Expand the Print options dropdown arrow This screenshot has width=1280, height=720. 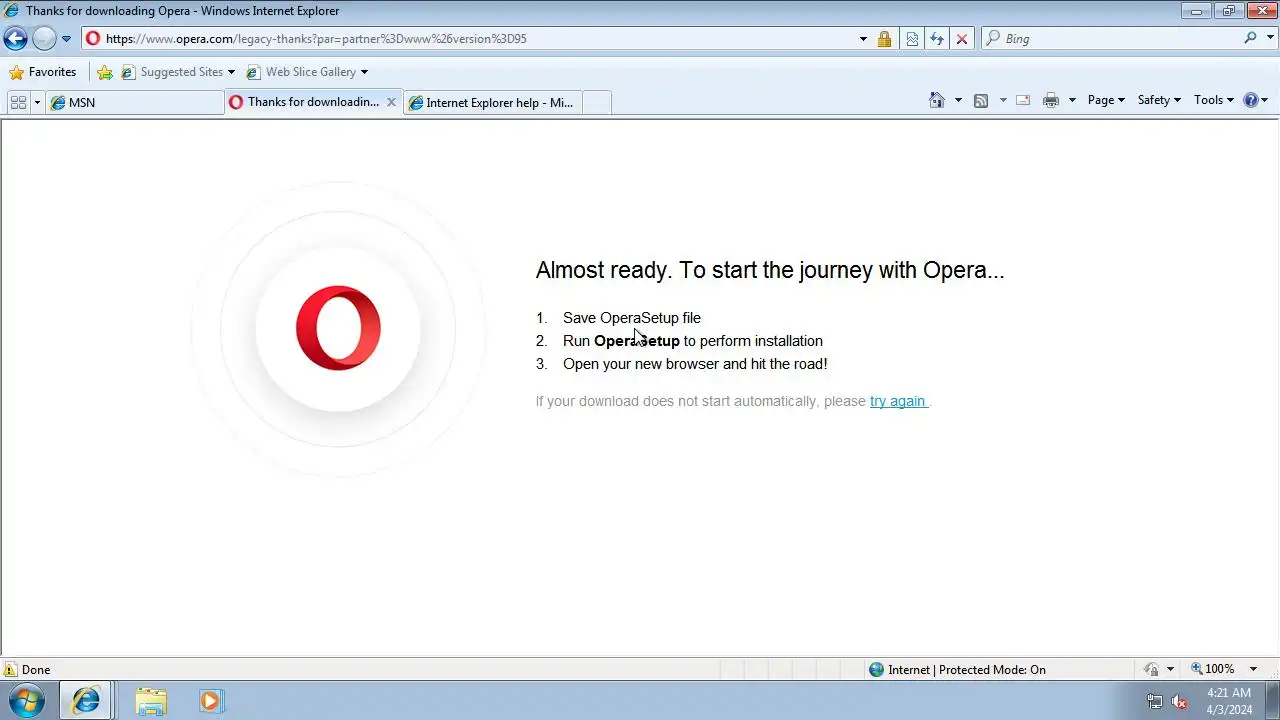point(1072,100)
